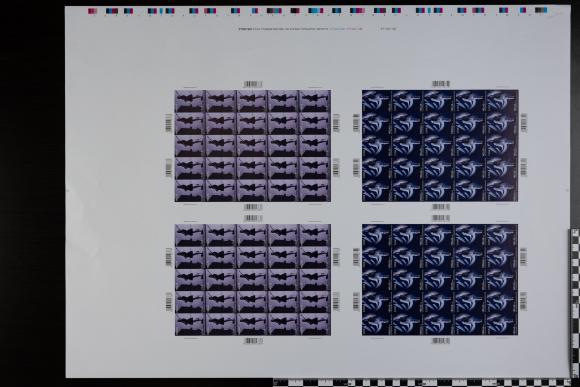Image resolution: width=580 pixels, height=387 pixels.
Task: Click the printed text line below color bars
Action: (317, 28)
